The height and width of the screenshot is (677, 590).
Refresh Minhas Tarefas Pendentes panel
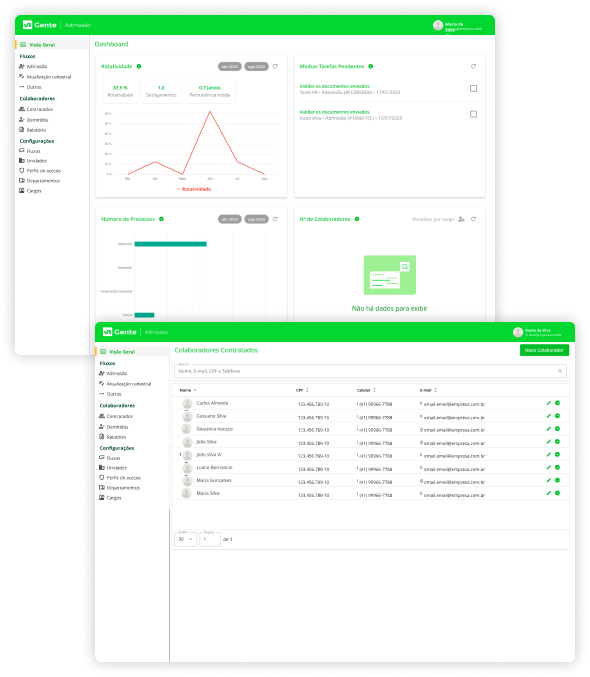coord(473,66)
